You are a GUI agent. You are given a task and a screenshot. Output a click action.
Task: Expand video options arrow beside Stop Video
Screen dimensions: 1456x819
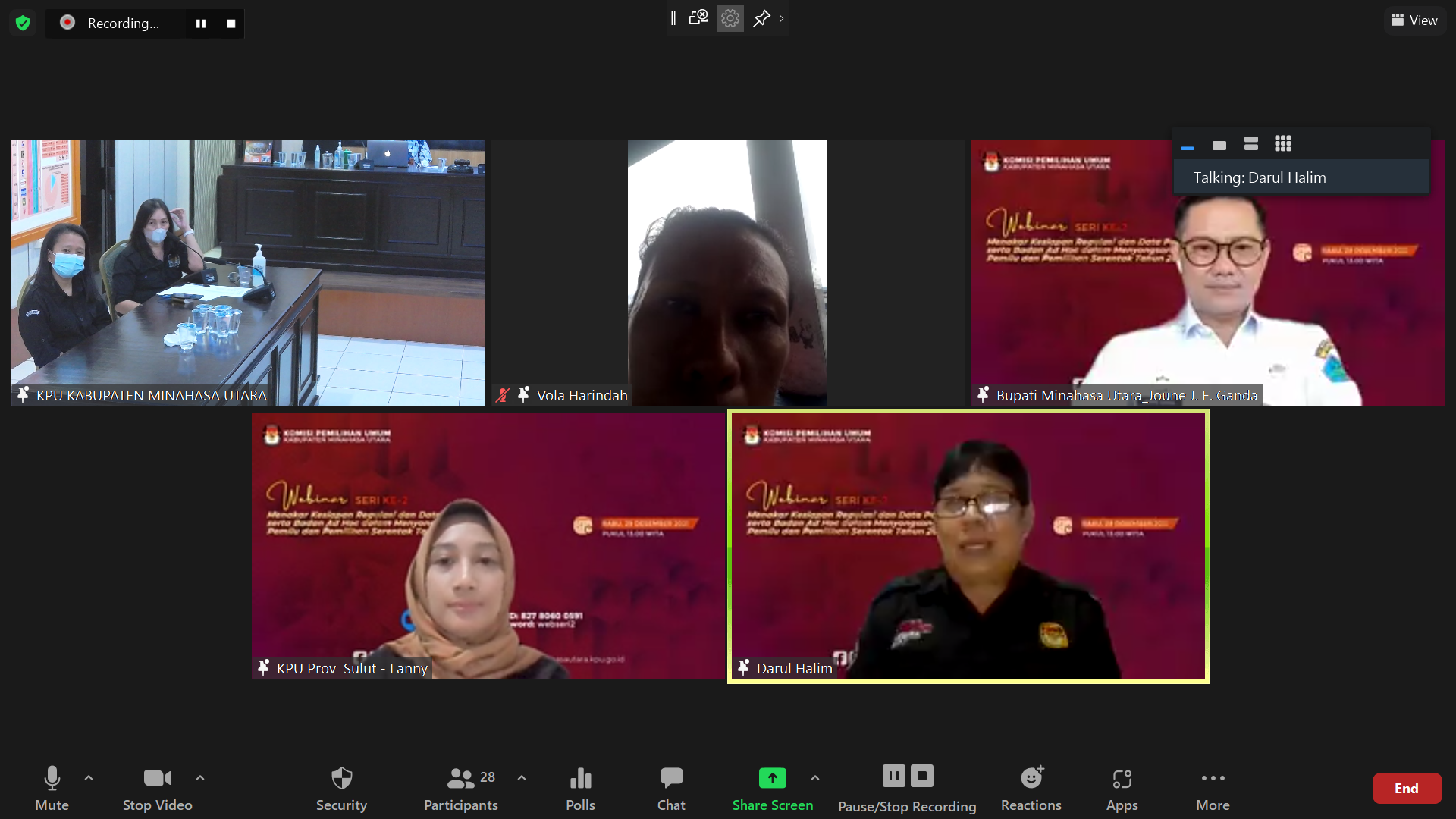[x=200, y=777]
